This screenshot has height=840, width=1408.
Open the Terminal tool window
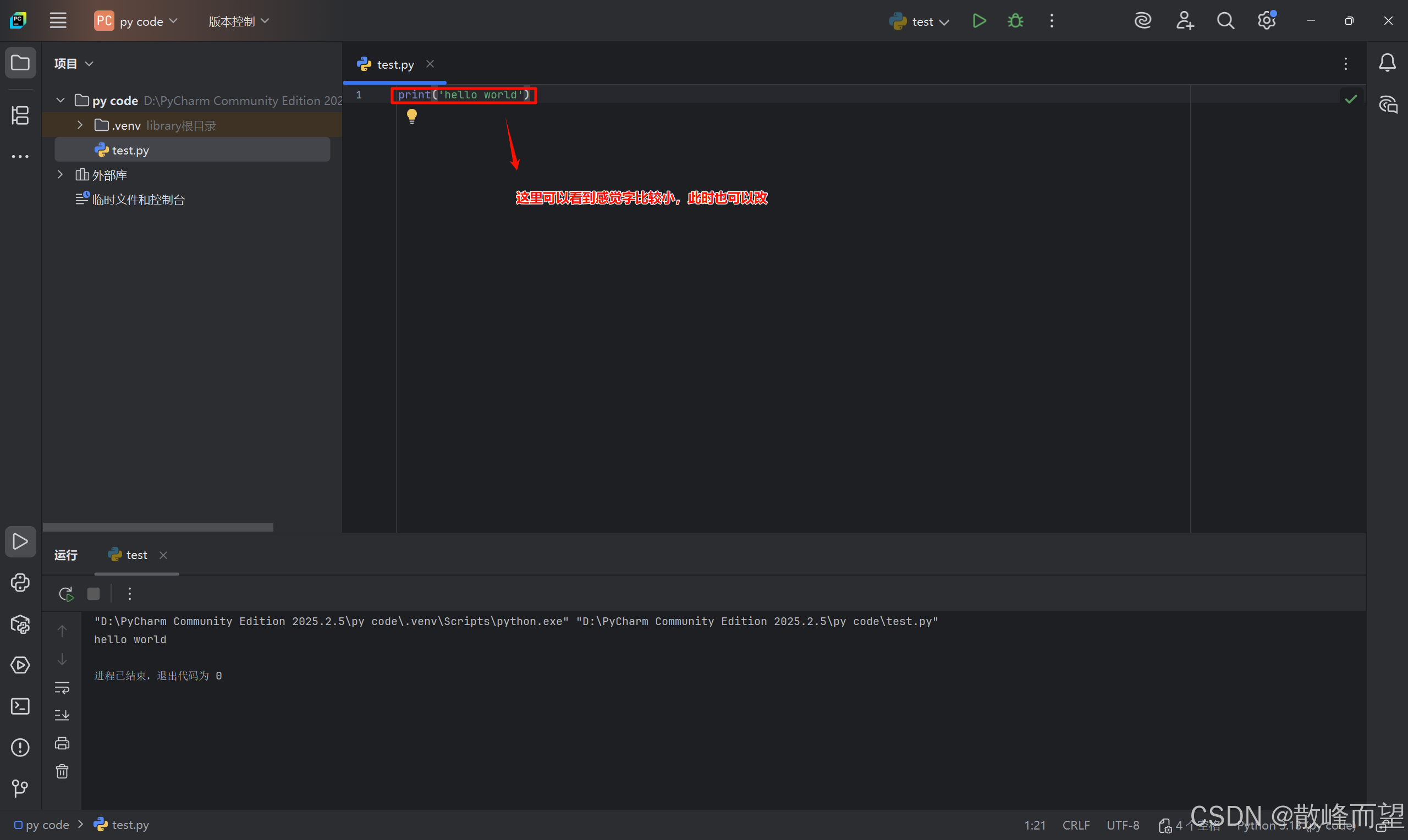click(x=20, y=706)
